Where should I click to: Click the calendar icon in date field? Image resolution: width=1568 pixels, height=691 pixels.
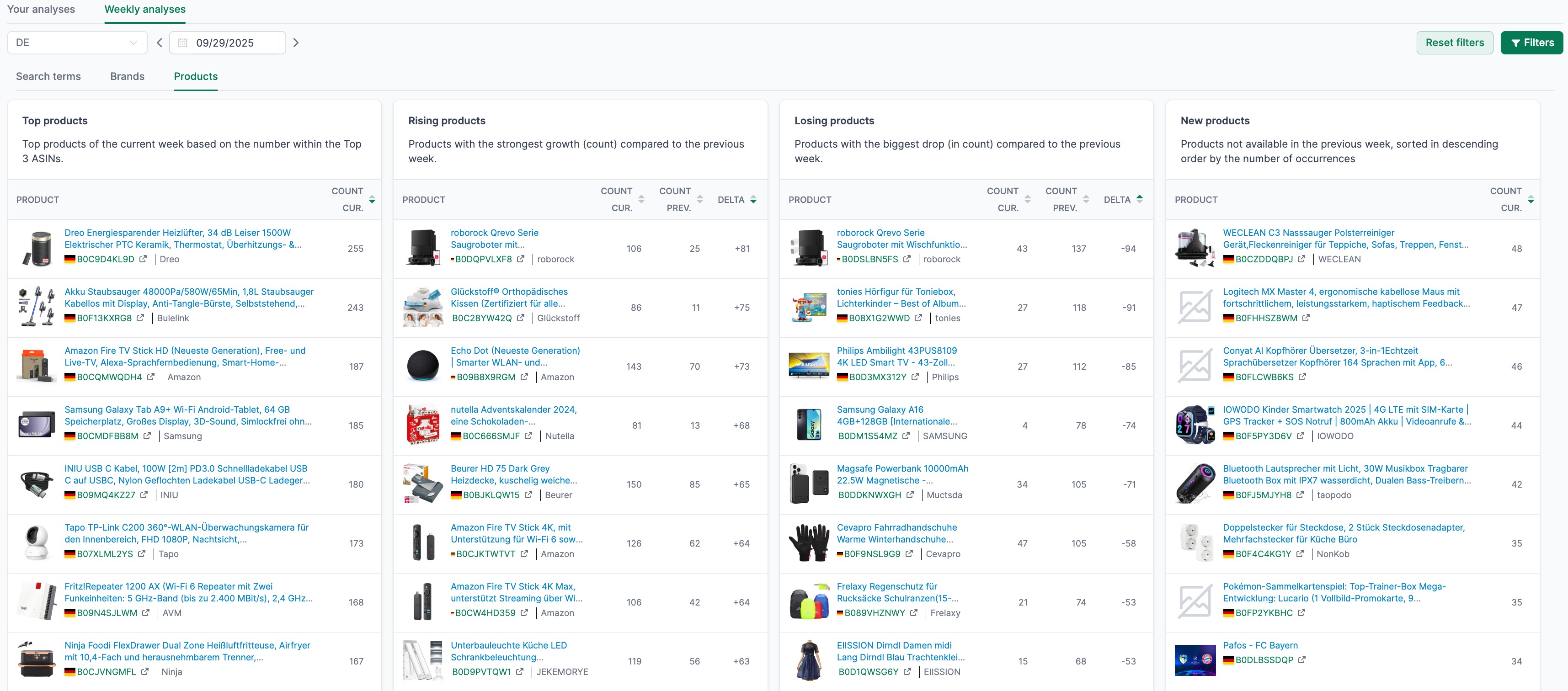(x=182, y=43)
